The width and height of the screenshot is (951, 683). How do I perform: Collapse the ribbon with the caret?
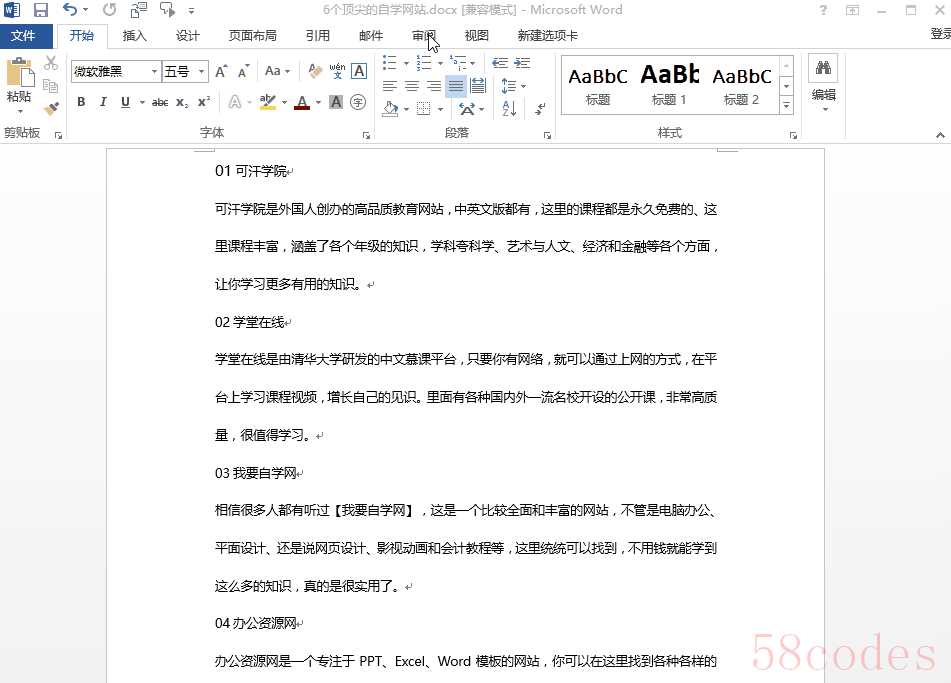[940, 135]
